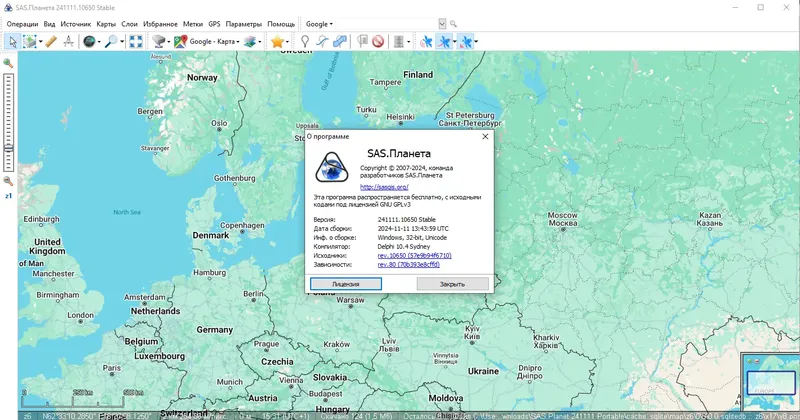The height and width of the screenshot is (420, 800).
Task: Open the Вид menu
Action: tap(49, 24)
